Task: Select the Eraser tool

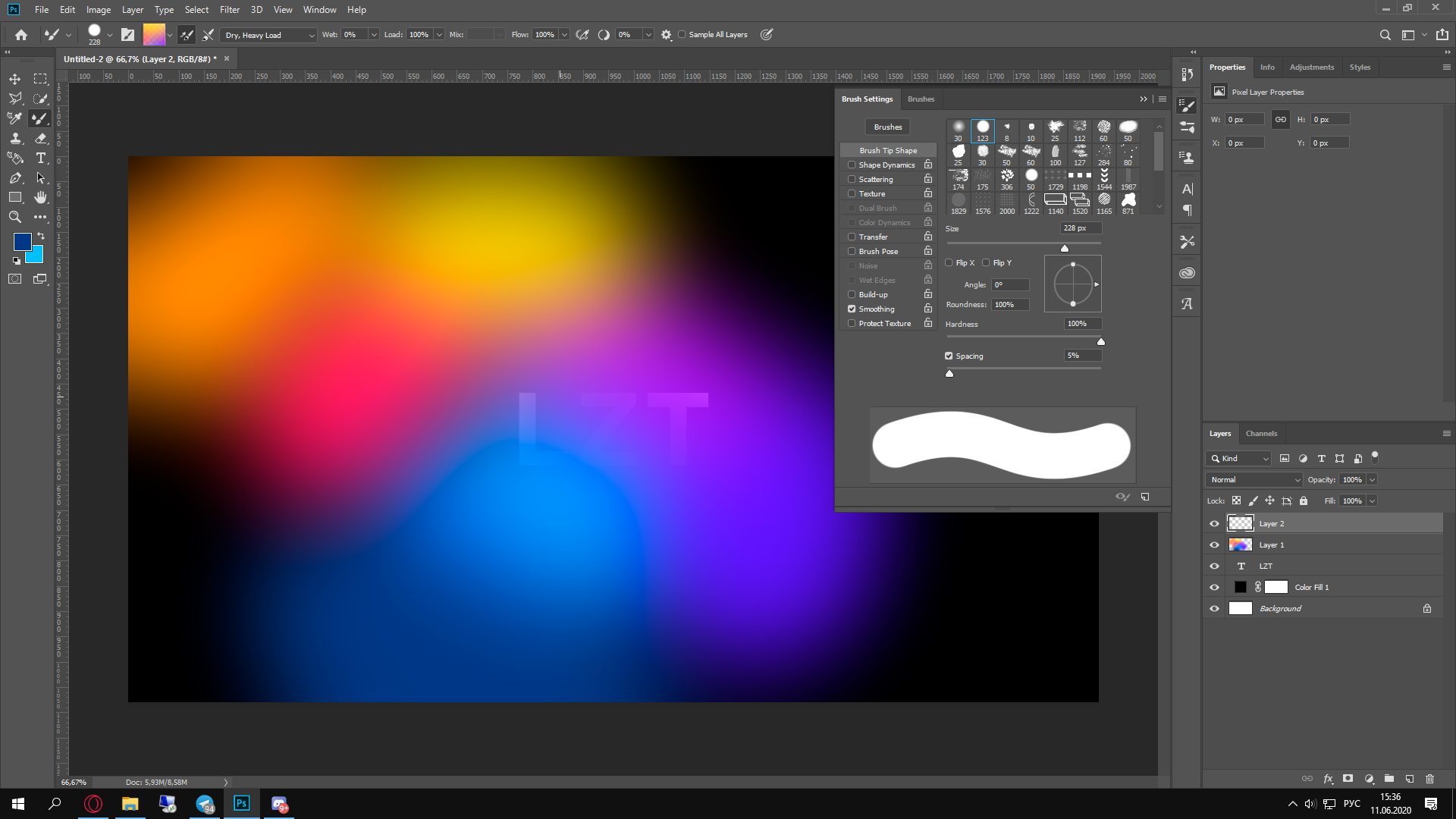Action: tap(41, 138)
